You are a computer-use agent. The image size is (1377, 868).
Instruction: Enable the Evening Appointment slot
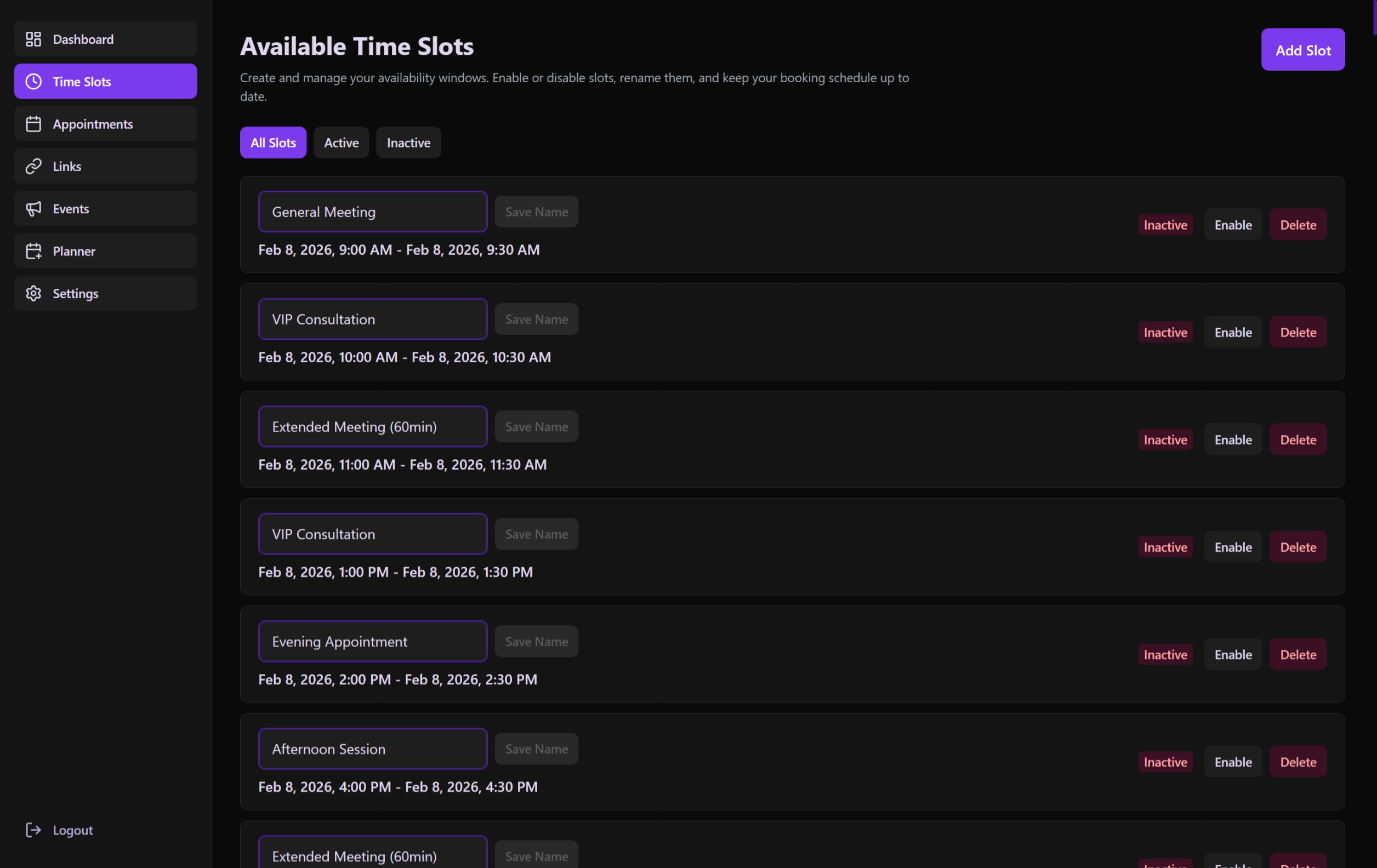[x=1232, y=654]
